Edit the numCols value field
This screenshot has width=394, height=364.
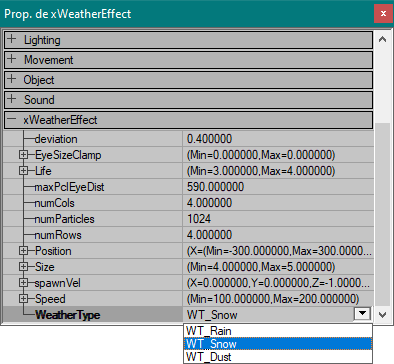278,203
